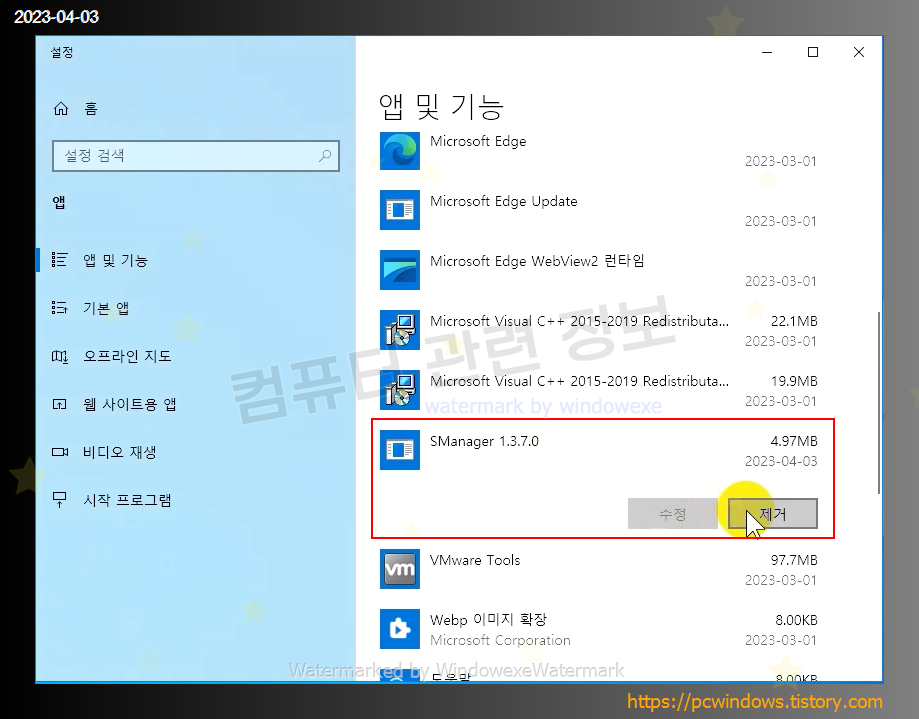The image size is (919, 719).
Task: Click the VMware Tools app icon
Action: [400, 569]
